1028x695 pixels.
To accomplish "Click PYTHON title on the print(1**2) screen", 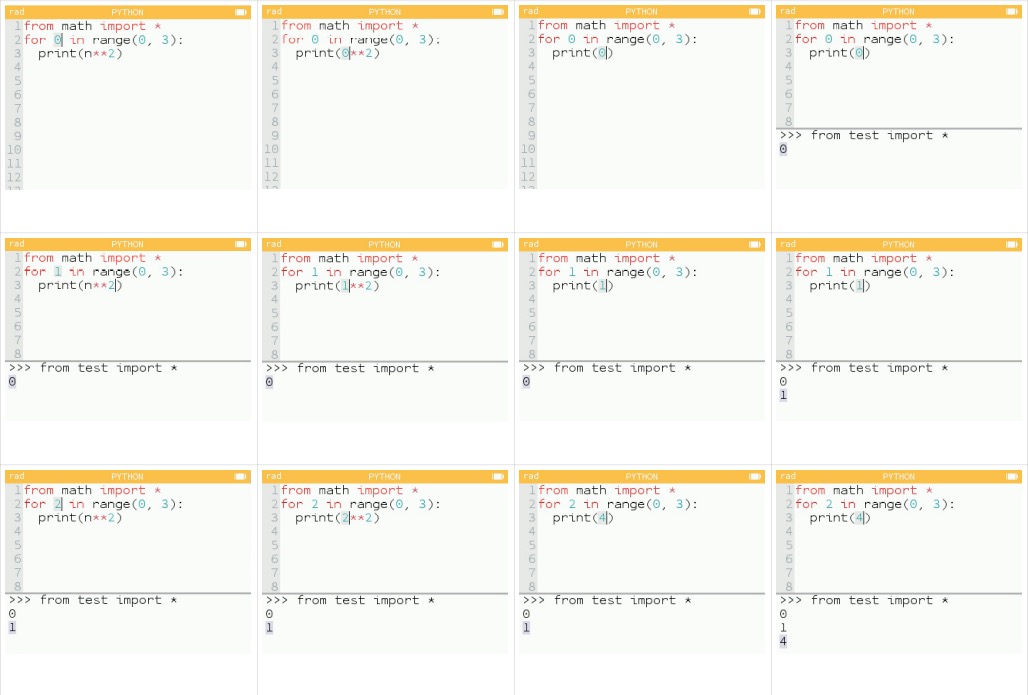I will click(x=384, y=245).
